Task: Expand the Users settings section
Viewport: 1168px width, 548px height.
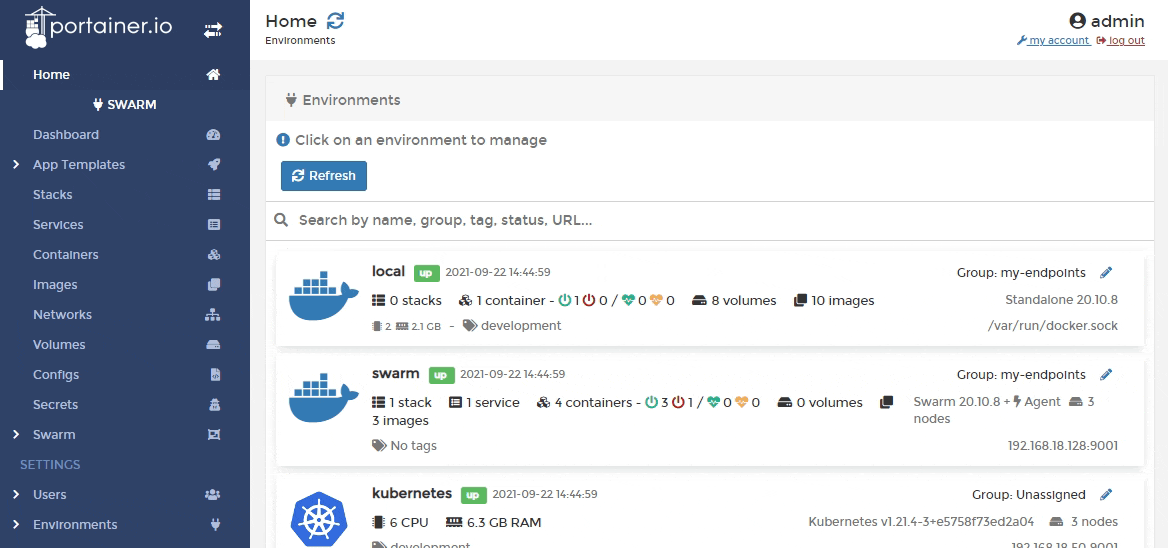Action: coord(16,495)
